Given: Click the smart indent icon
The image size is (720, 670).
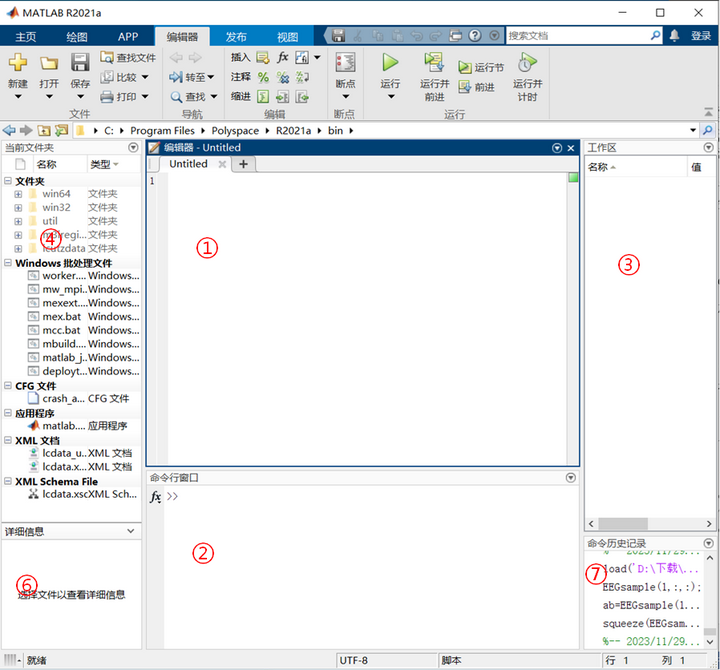Looking at the screenshot, I should (x=263, y=96).
